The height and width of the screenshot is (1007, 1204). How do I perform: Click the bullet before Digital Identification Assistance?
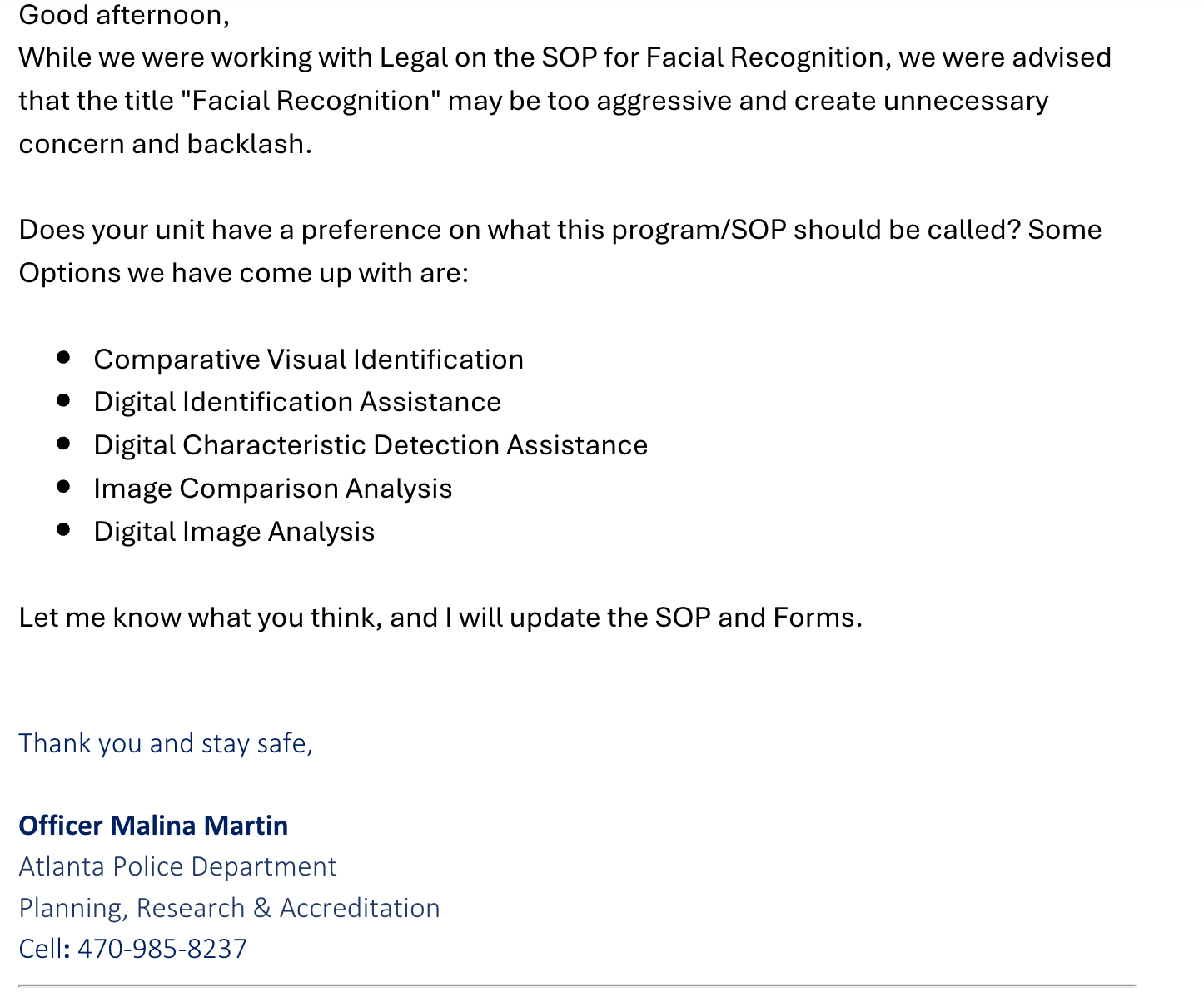63,400
